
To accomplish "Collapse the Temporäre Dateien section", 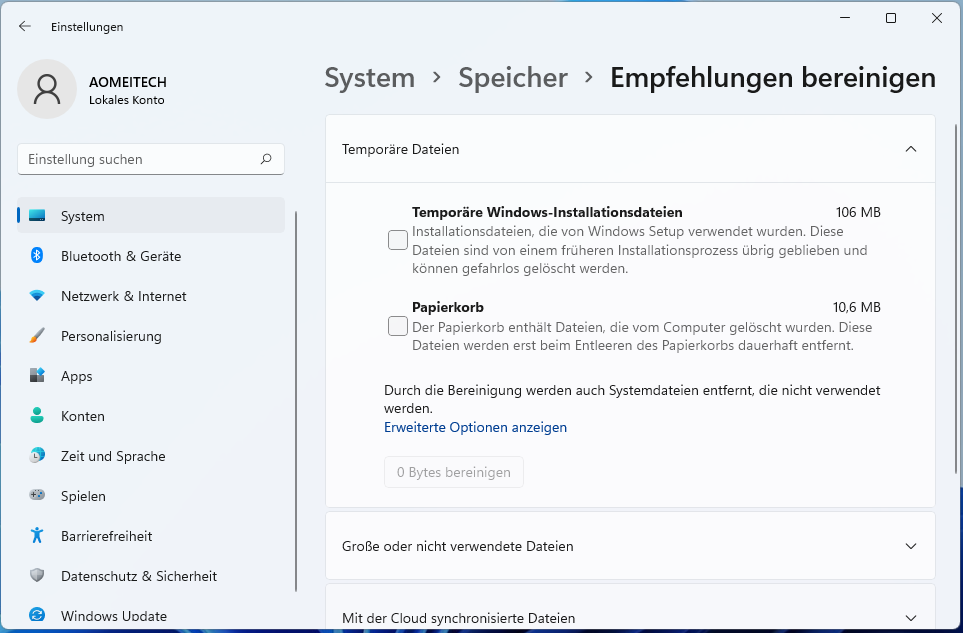I will click(x=910, y=149).
